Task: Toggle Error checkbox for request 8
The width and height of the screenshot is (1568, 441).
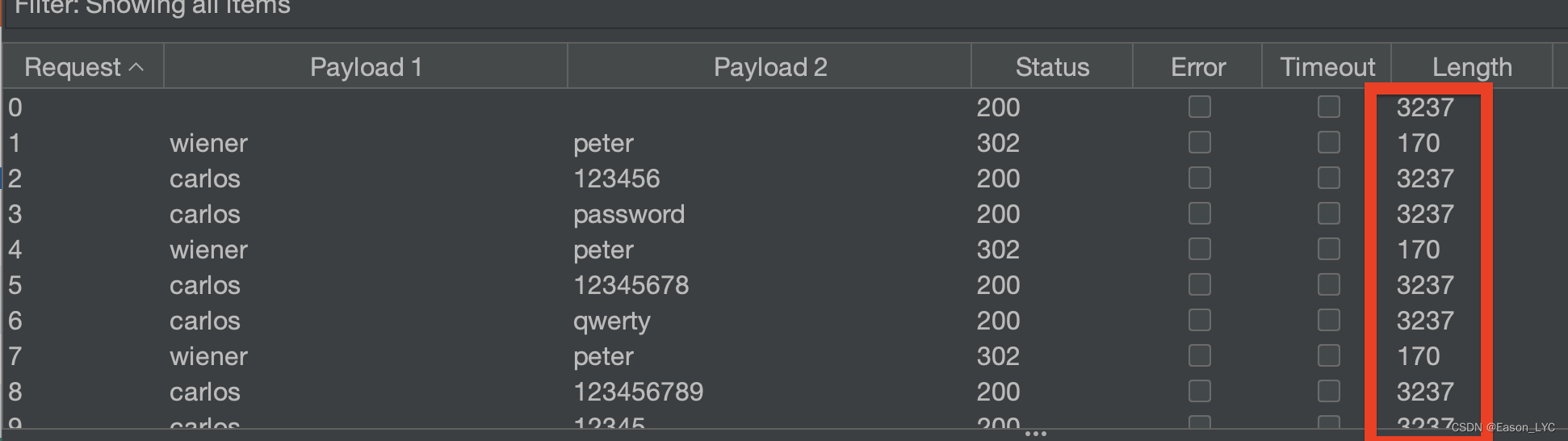Action: (x=1200, y=391)
